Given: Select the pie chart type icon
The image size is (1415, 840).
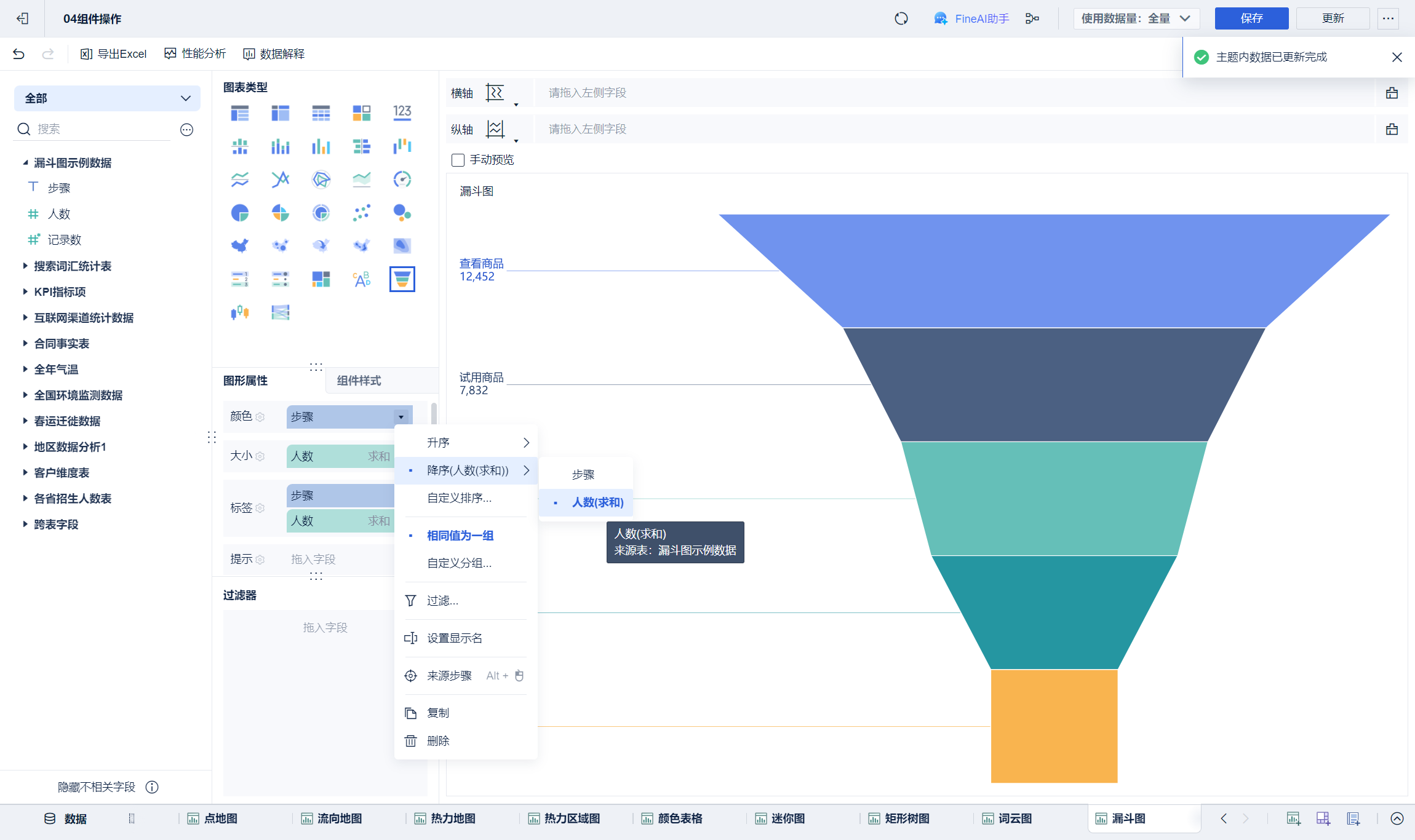Looking at the screenshot, I should pyautogui.click(x=239, y=213).
